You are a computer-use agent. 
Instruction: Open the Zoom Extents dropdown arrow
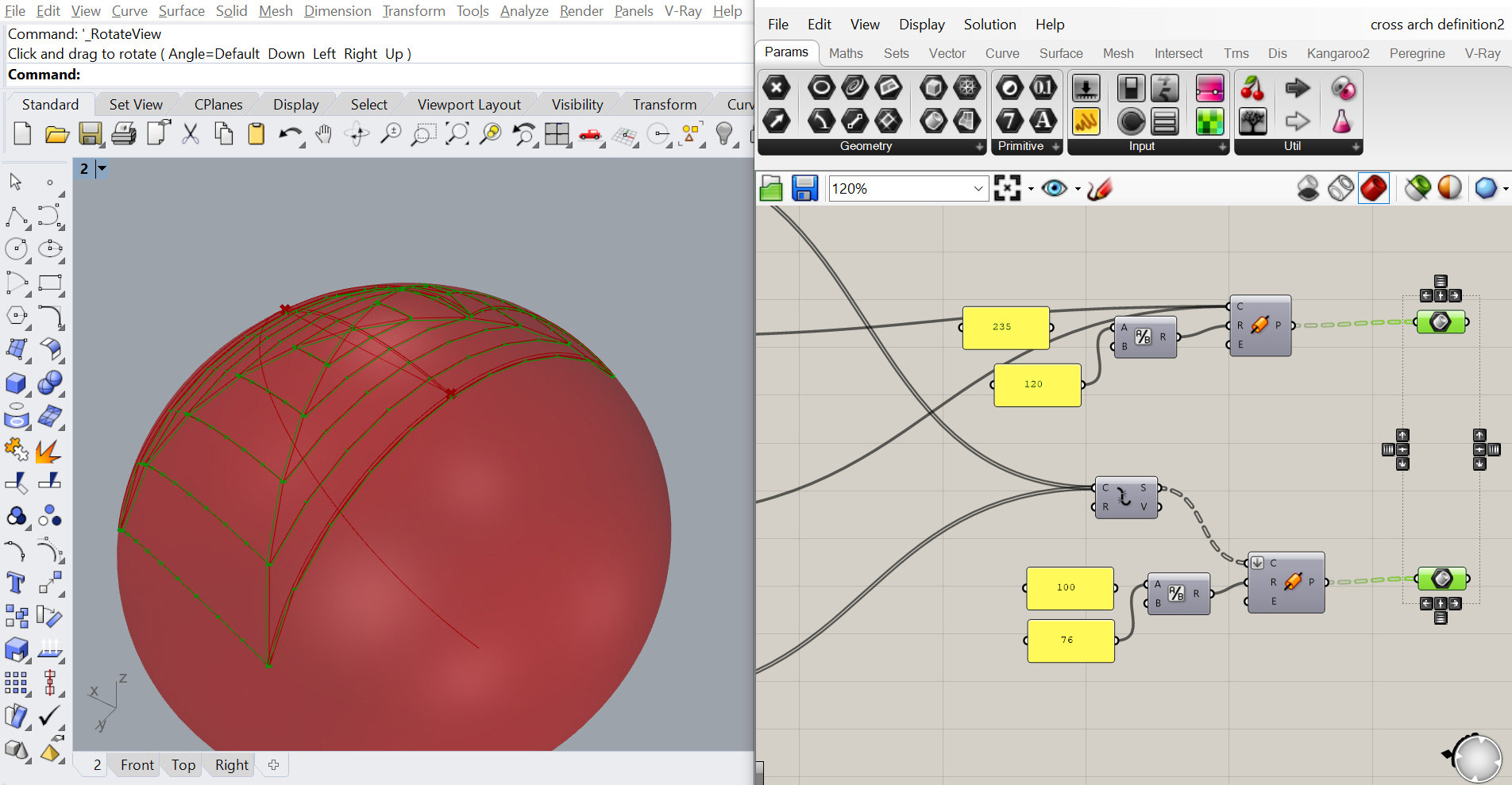[1031, 189]
